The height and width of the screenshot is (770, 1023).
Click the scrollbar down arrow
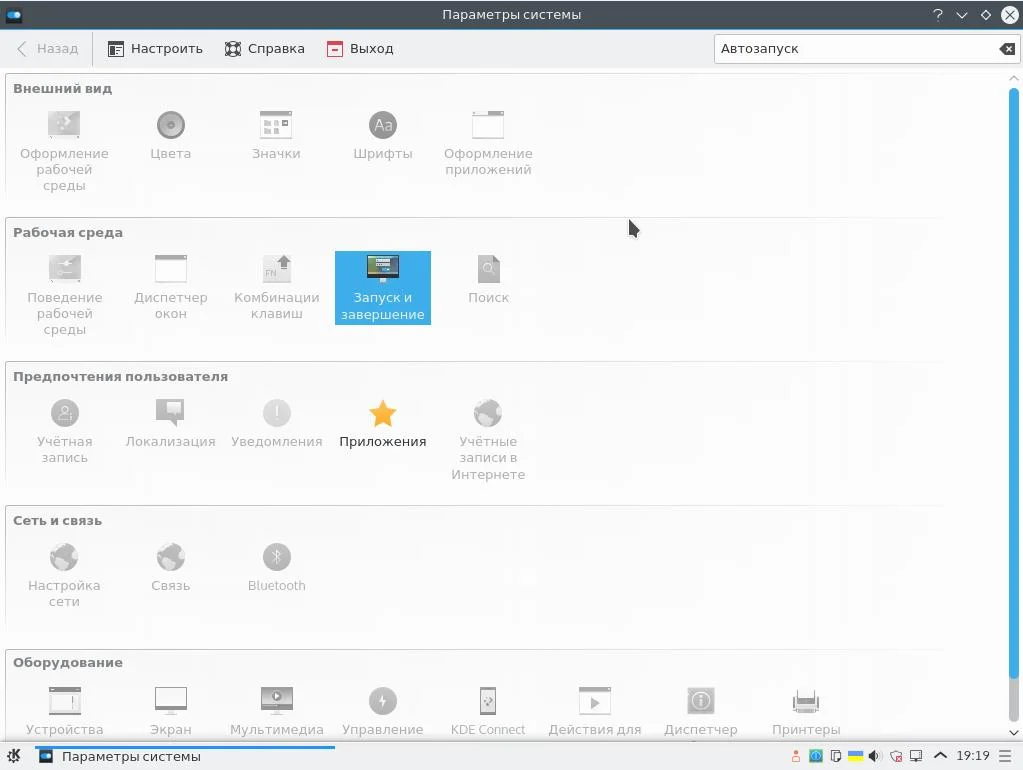coord(1013,733)
